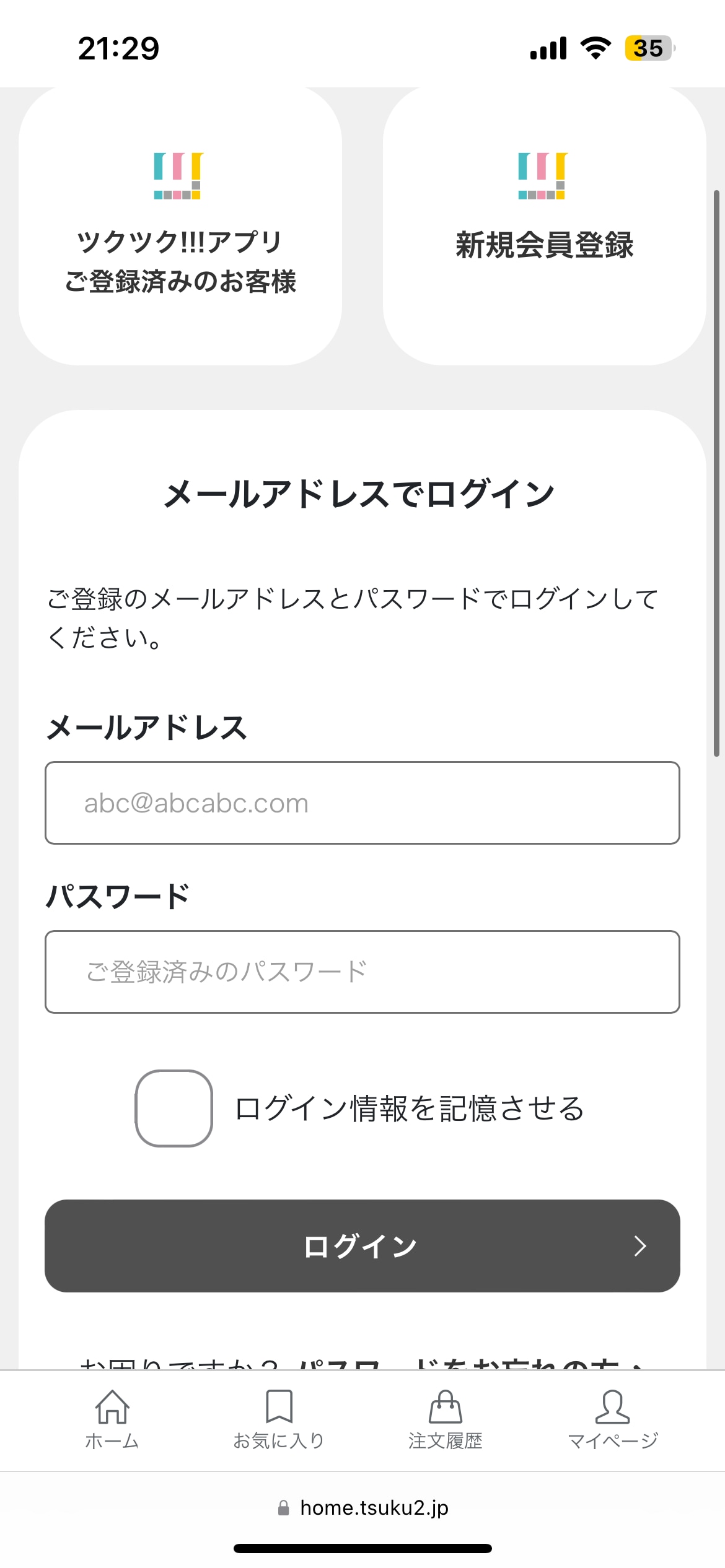Tap the home.tsuku2.jp address bar

click(374, 1508)
